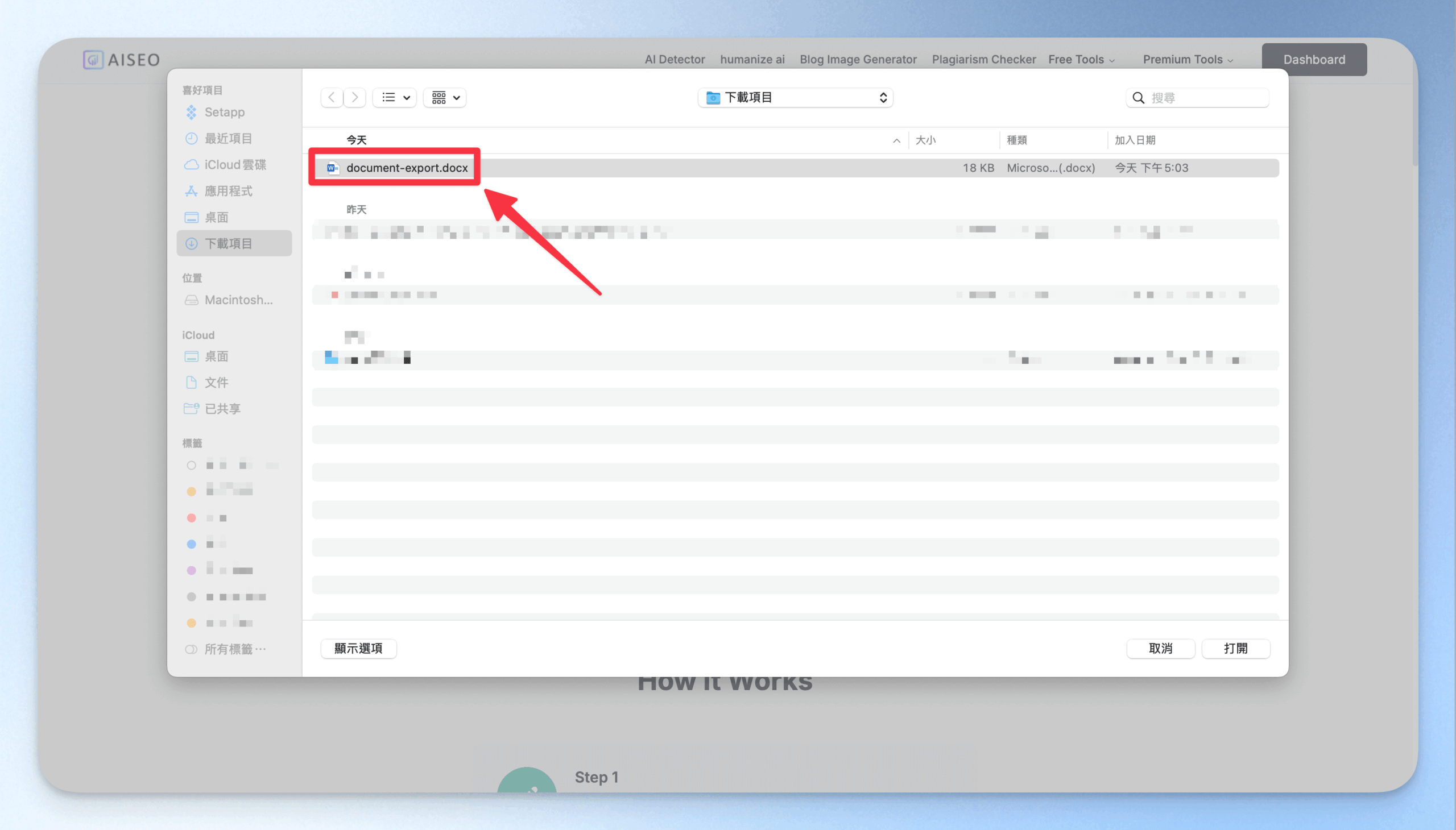Click the 今天 下午 5:03 date cell

(1152, 168)
